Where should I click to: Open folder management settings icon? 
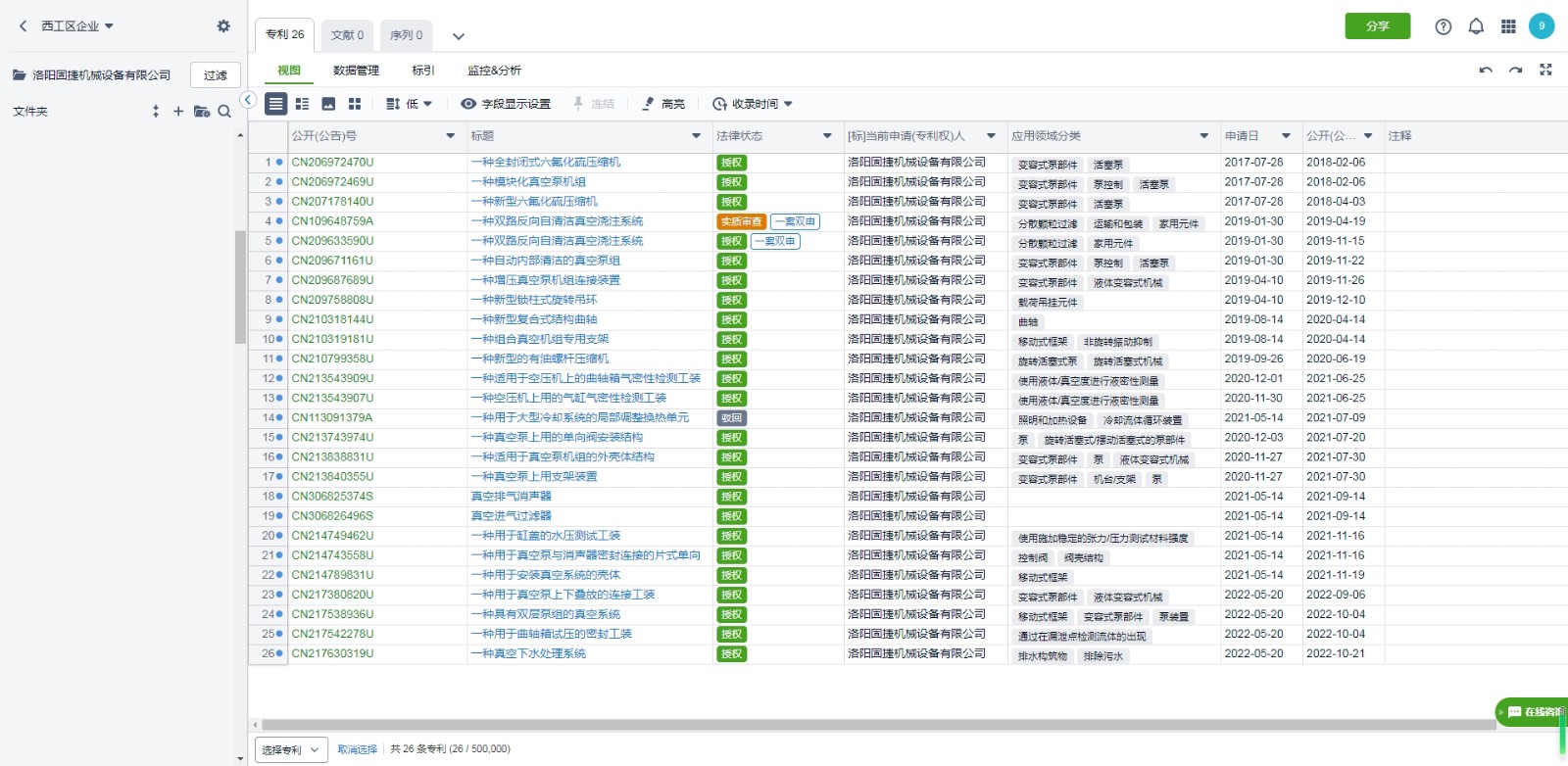tap(202, 112)
